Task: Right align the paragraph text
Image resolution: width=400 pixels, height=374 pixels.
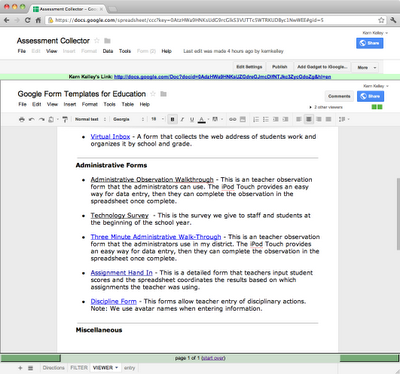Action: (x=319, y=119)
